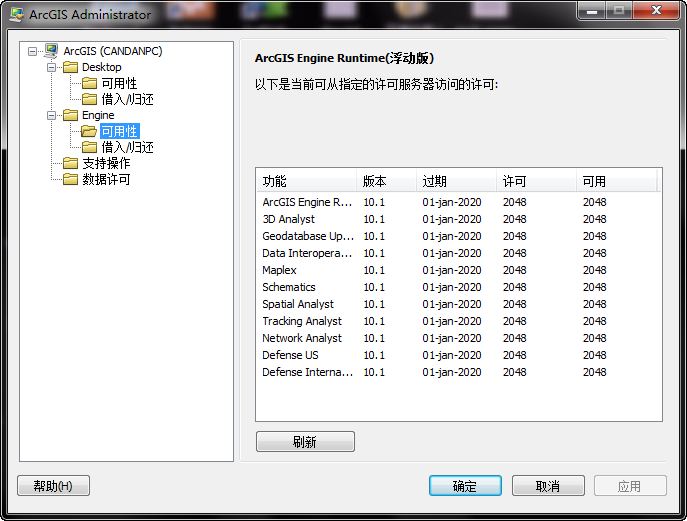Image resolution: width=687 pixels, height=521 pixels.
Task: Sort by 许可 column header
Action: coord(536,181)
